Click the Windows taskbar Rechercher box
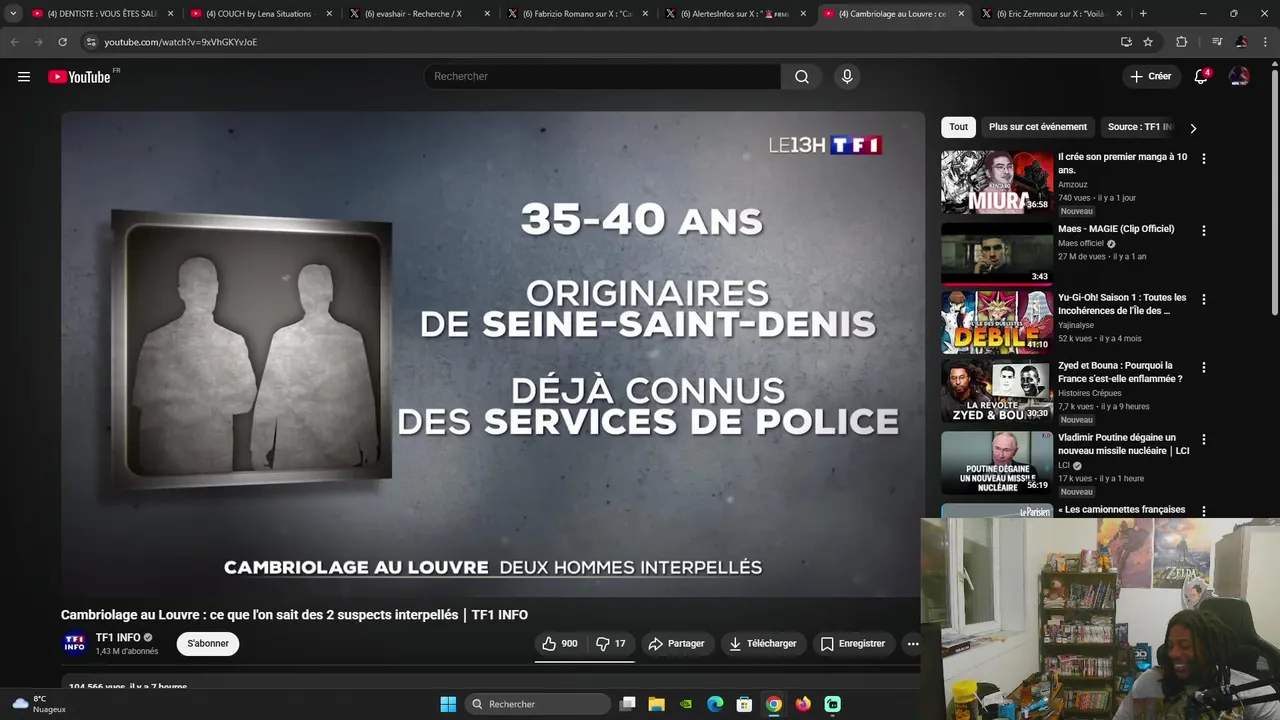Screen dimensions: 1280x720 [539, 704]
